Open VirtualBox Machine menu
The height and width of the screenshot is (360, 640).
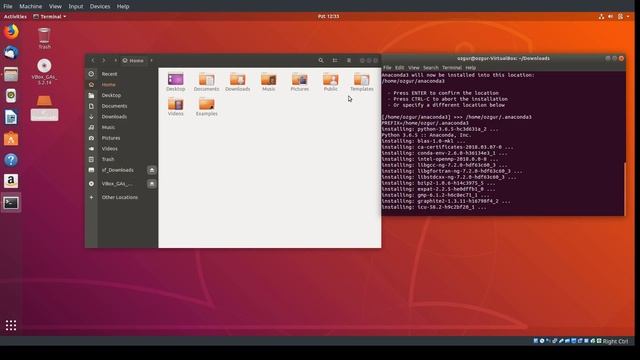pyautogui.click(x=31, y=6)
